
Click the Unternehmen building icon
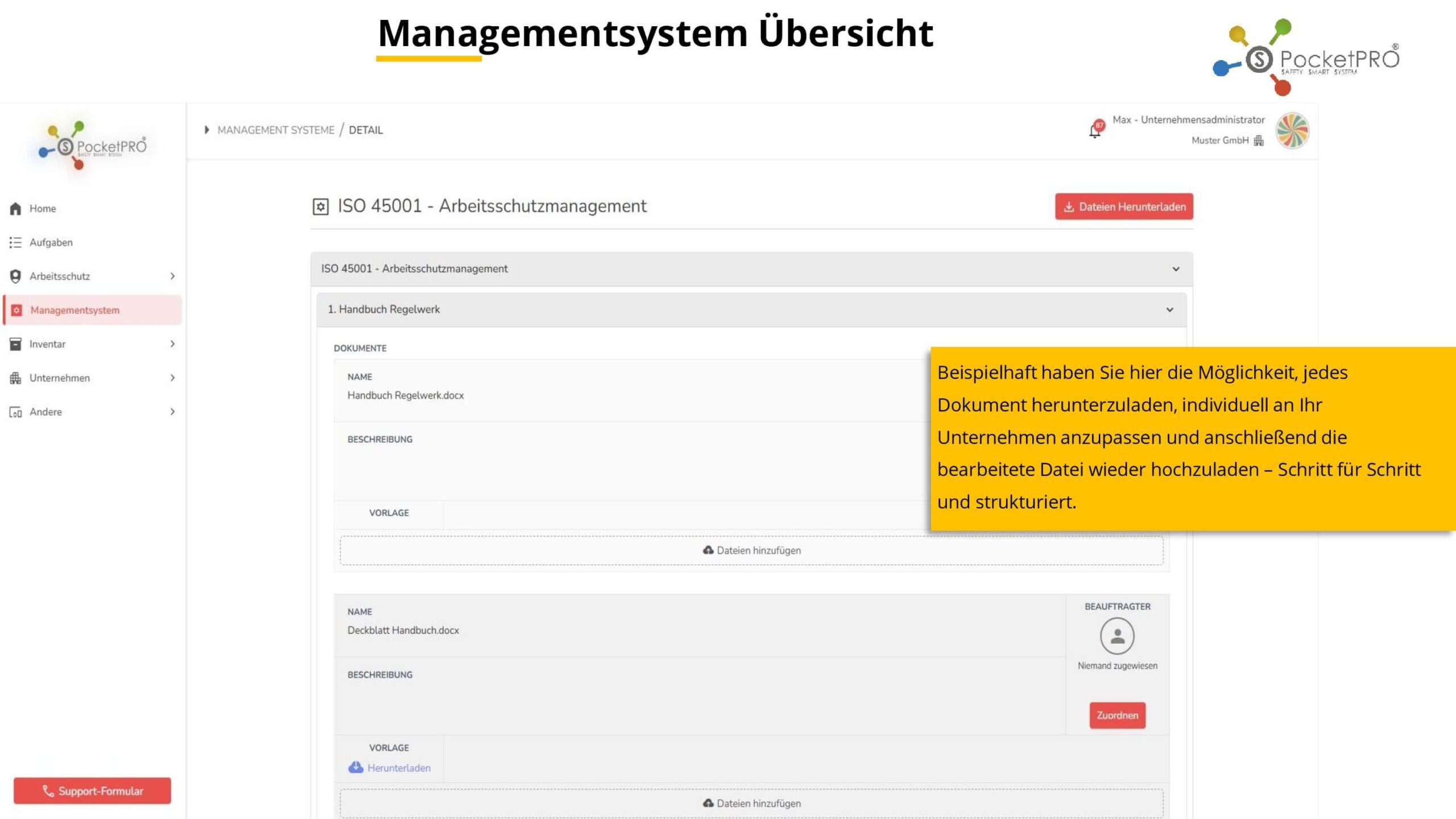pos(15,378)
